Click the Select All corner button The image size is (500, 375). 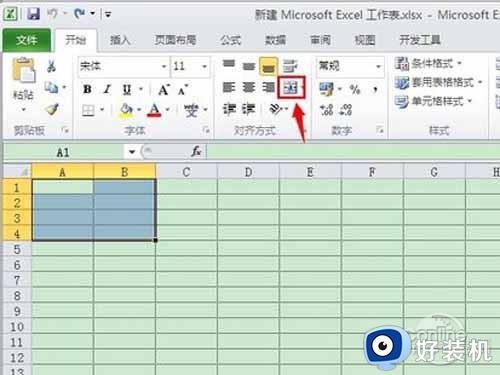coord(17,172)
